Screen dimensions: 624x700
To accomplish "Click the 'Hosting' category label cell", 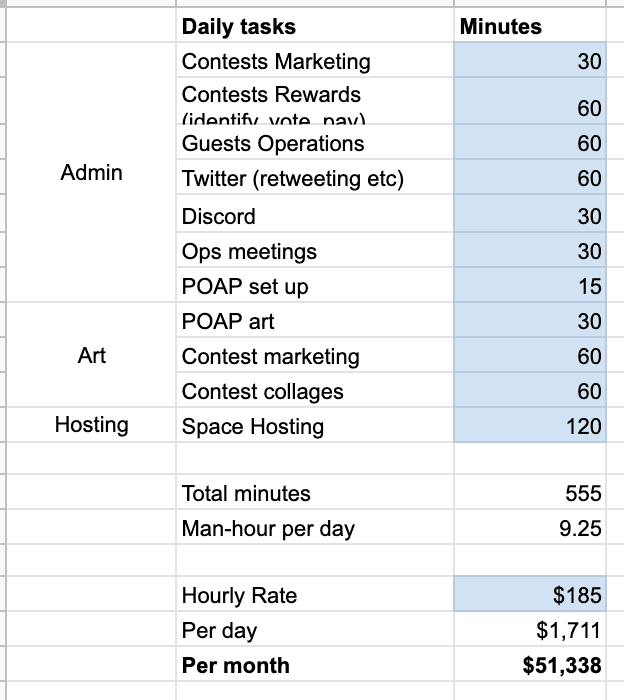I will 91,425.
